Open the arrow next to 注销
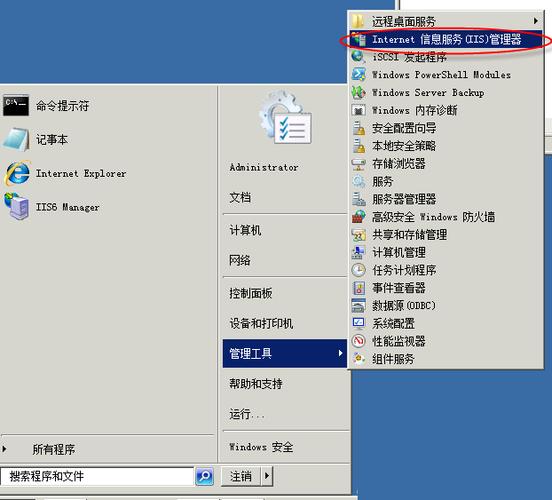The width and height of the screenshot is (552, 500). click(x=267, y=476)
